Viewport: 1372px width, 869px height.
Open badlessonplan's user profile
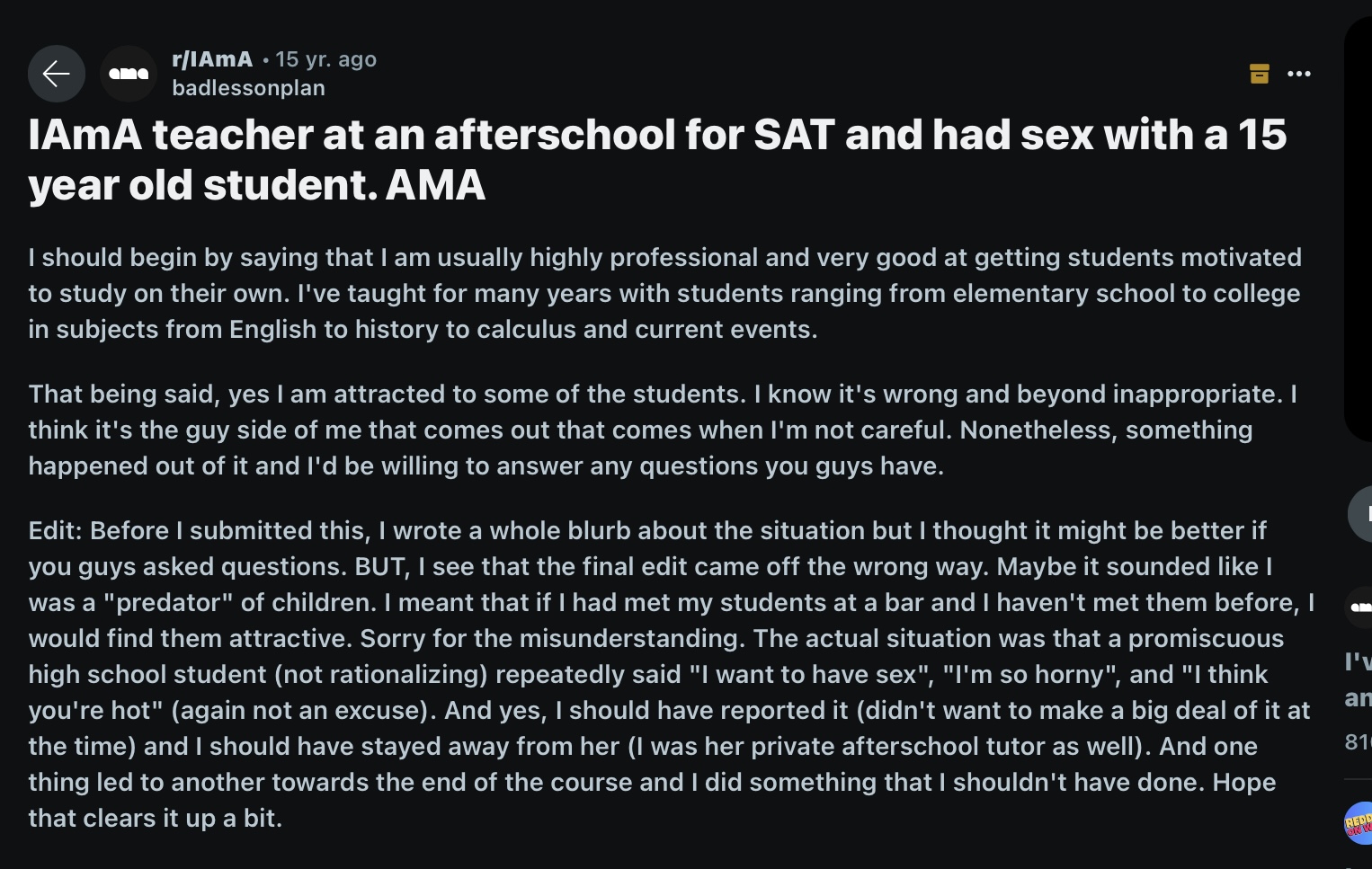coord(248,88)
